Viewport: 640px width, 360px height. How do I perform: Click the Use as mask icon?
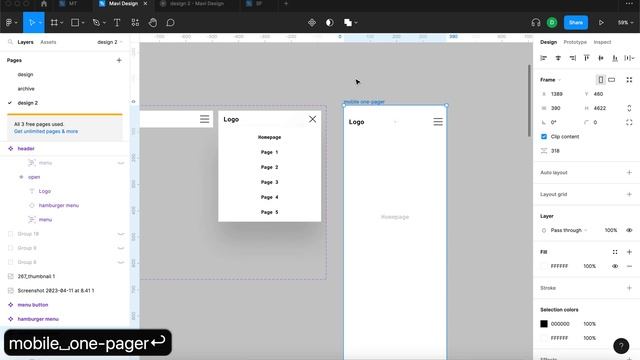329,23
